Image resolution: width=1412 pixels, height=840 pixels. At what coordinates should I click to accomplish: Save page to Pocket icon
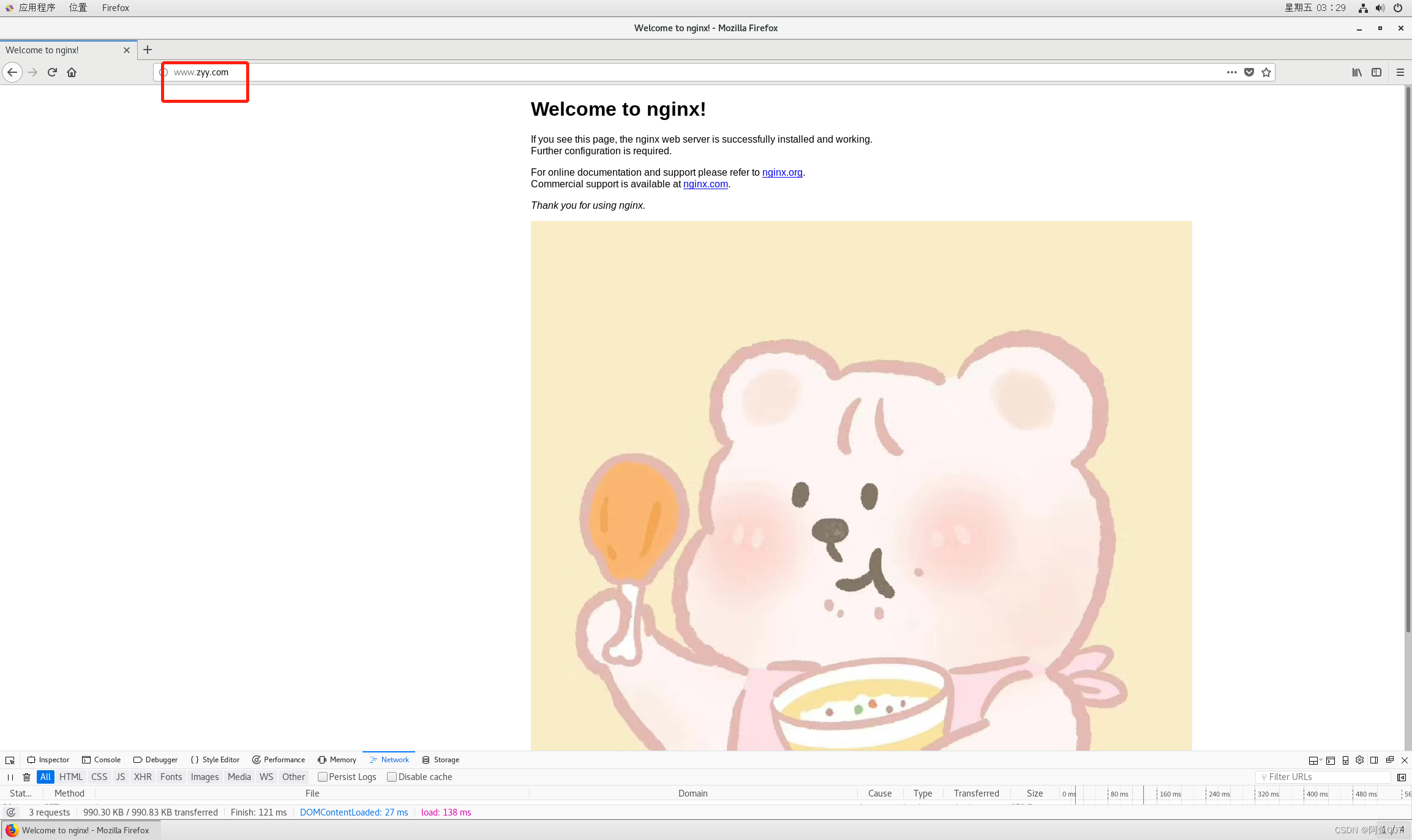tap(1249, 72)
